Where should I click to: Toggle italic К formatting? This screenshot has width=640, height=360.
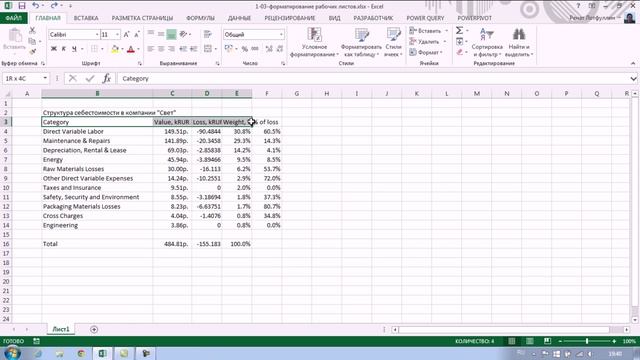coord(64,49)
